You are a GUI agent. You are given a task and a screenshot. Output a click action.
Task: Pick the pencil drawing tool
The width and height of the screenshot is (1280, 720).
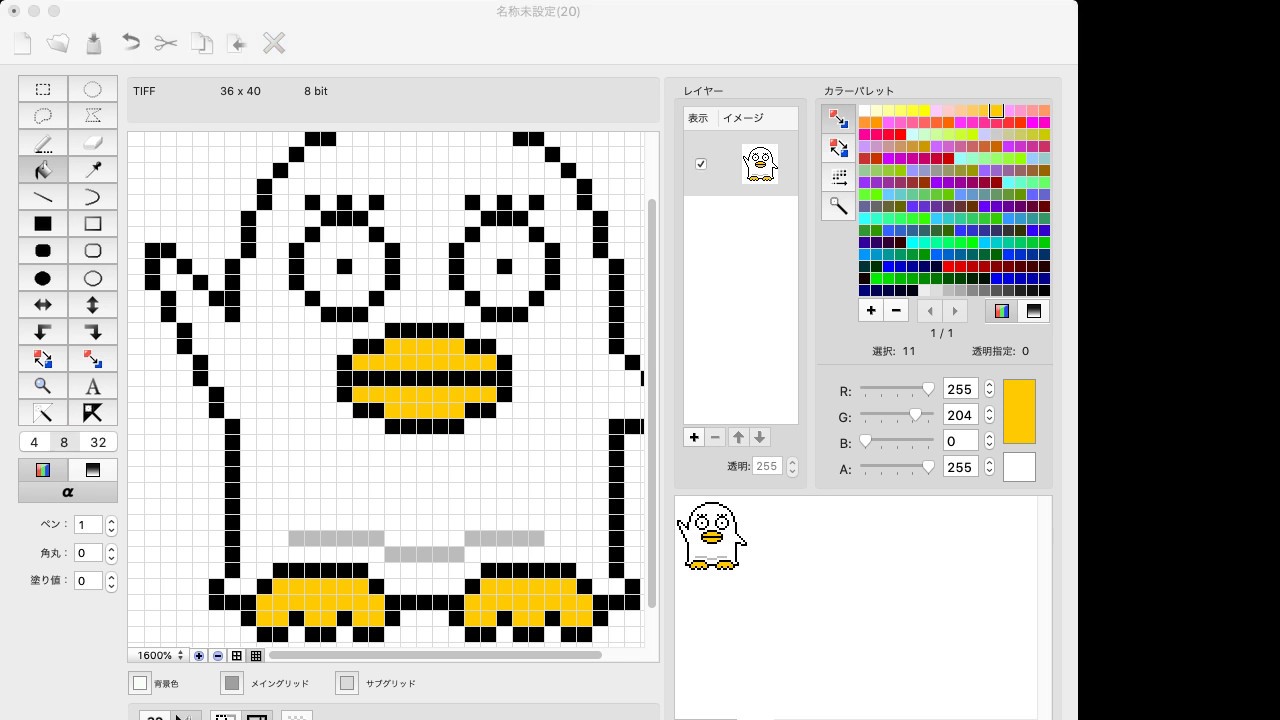[x=43, y=143]
